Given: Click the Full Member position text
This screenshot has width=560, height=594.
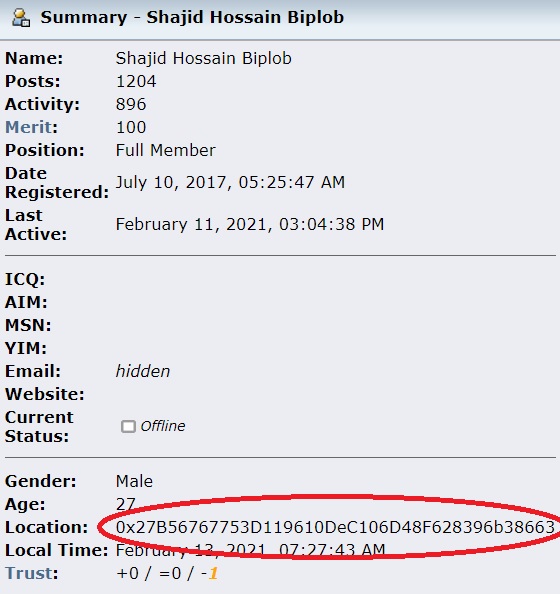Looking at the screenshot, I should (166, 150).
